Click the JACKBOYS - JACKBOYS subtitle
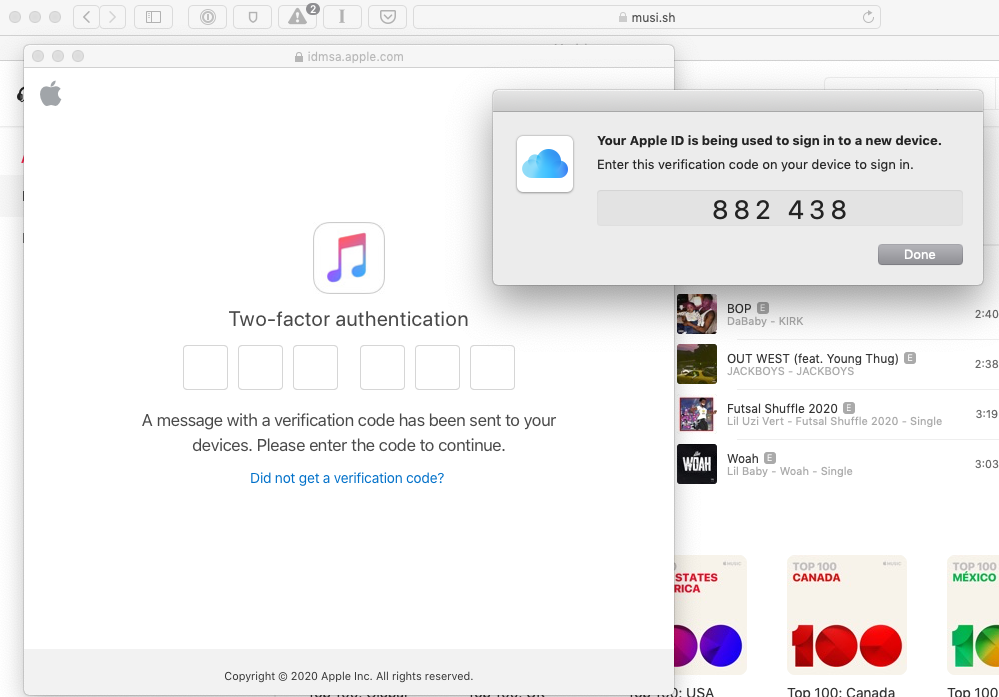Screen dimensions: 999x697 [x=790, y=371]
